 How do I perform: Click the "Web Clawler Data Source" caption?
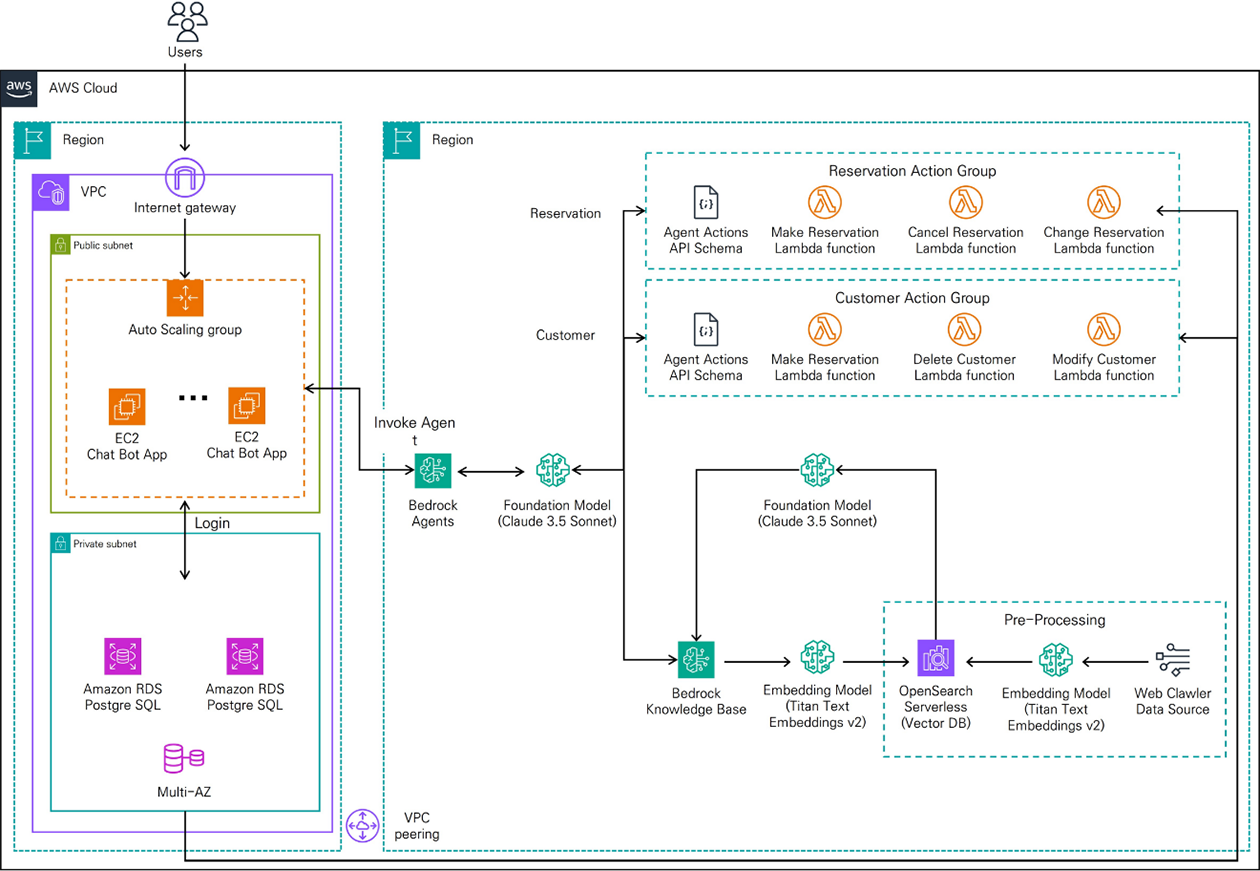[x=1172, y=701]
